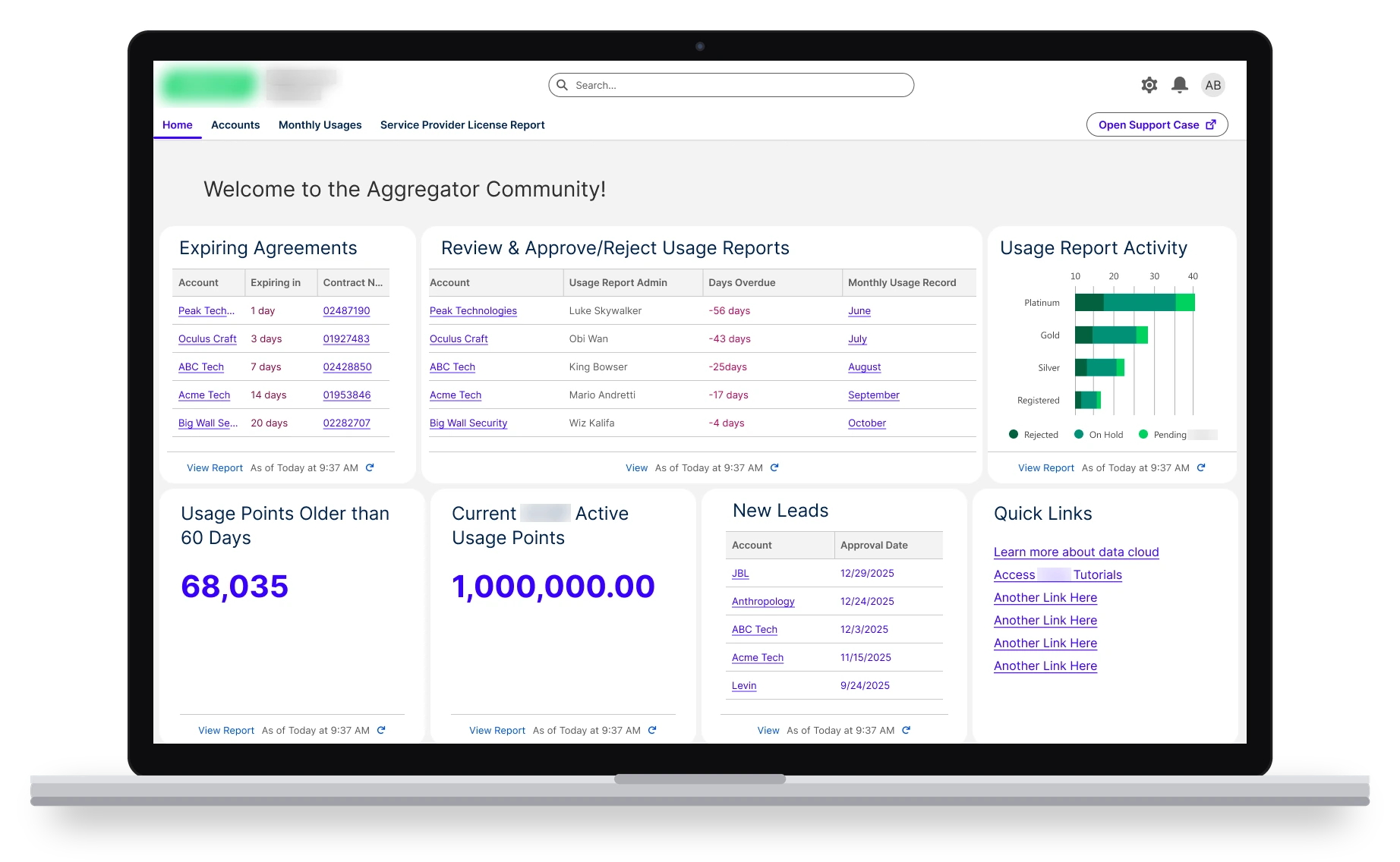
Task: Focus the Search field
Action: pos(731,85)
